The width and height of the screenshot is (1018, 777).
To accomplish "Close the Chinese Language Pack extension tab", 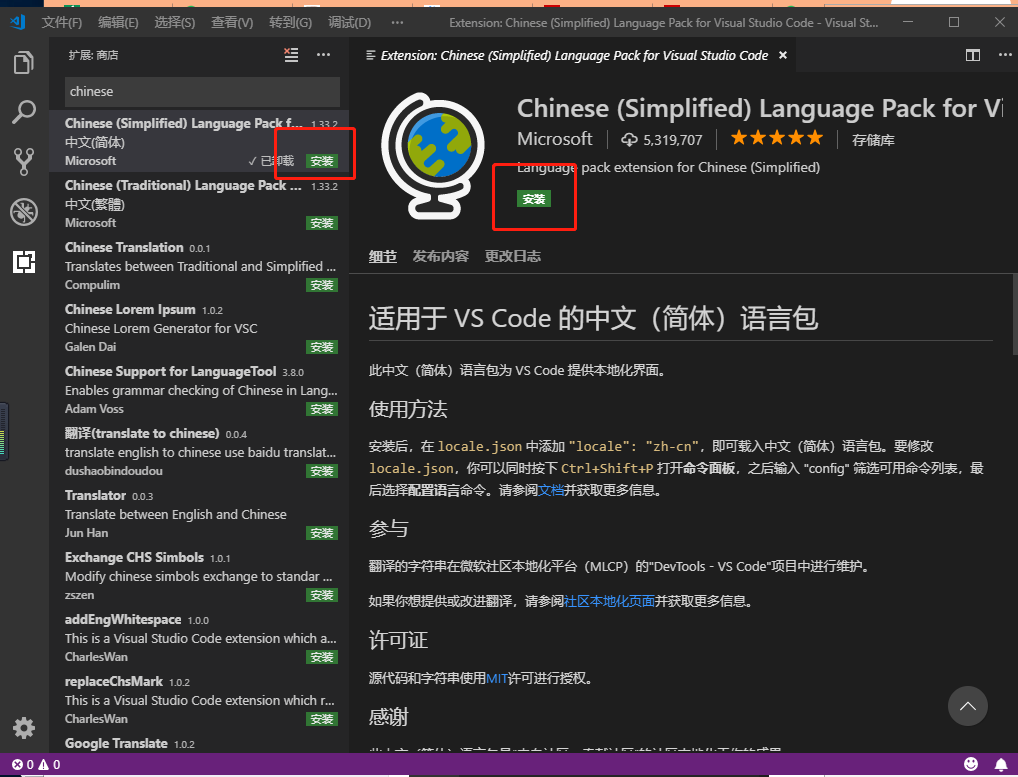I will [783, 55].
